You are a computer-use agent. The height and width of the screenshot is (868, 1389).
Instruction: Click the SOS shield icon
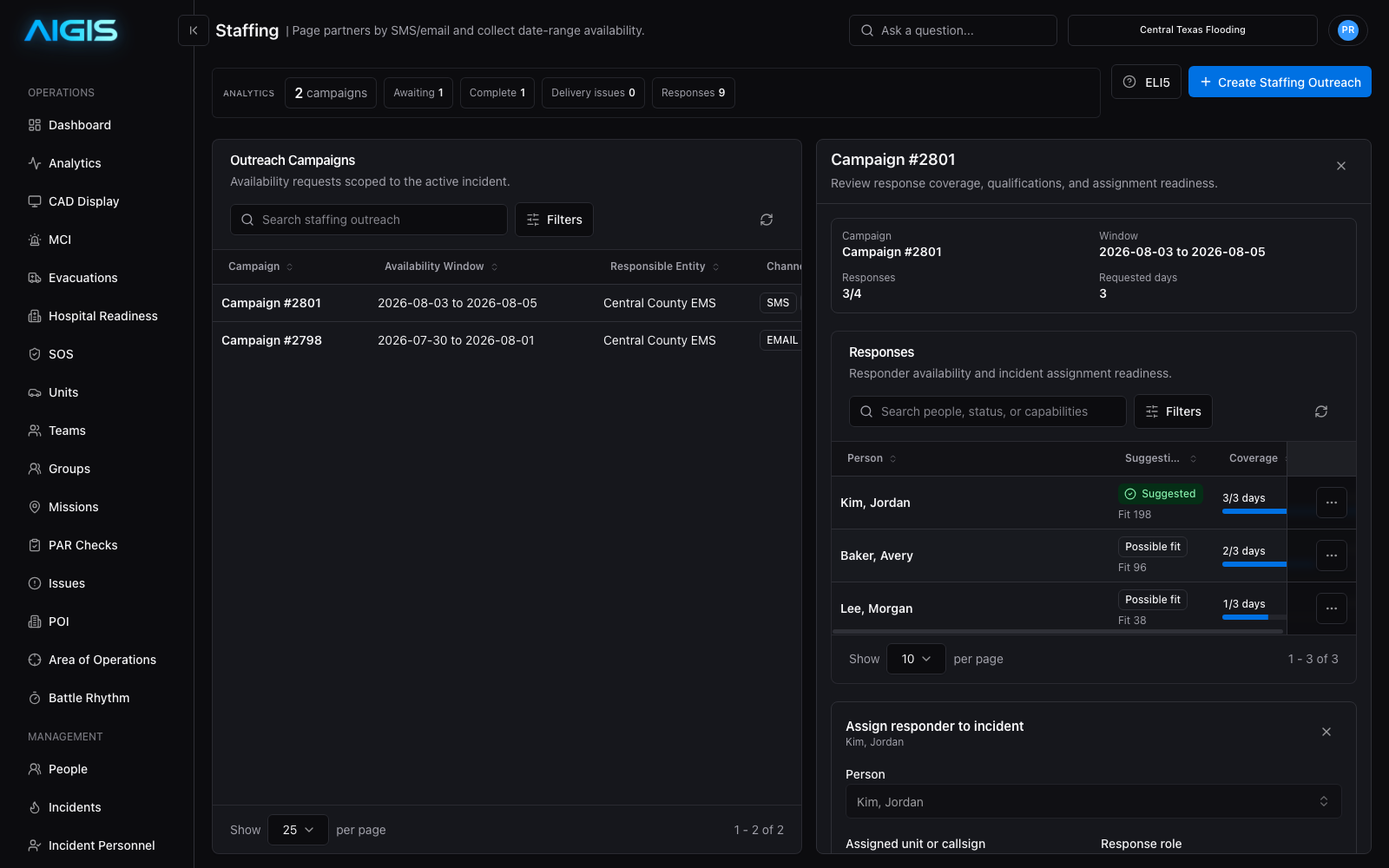35,354
